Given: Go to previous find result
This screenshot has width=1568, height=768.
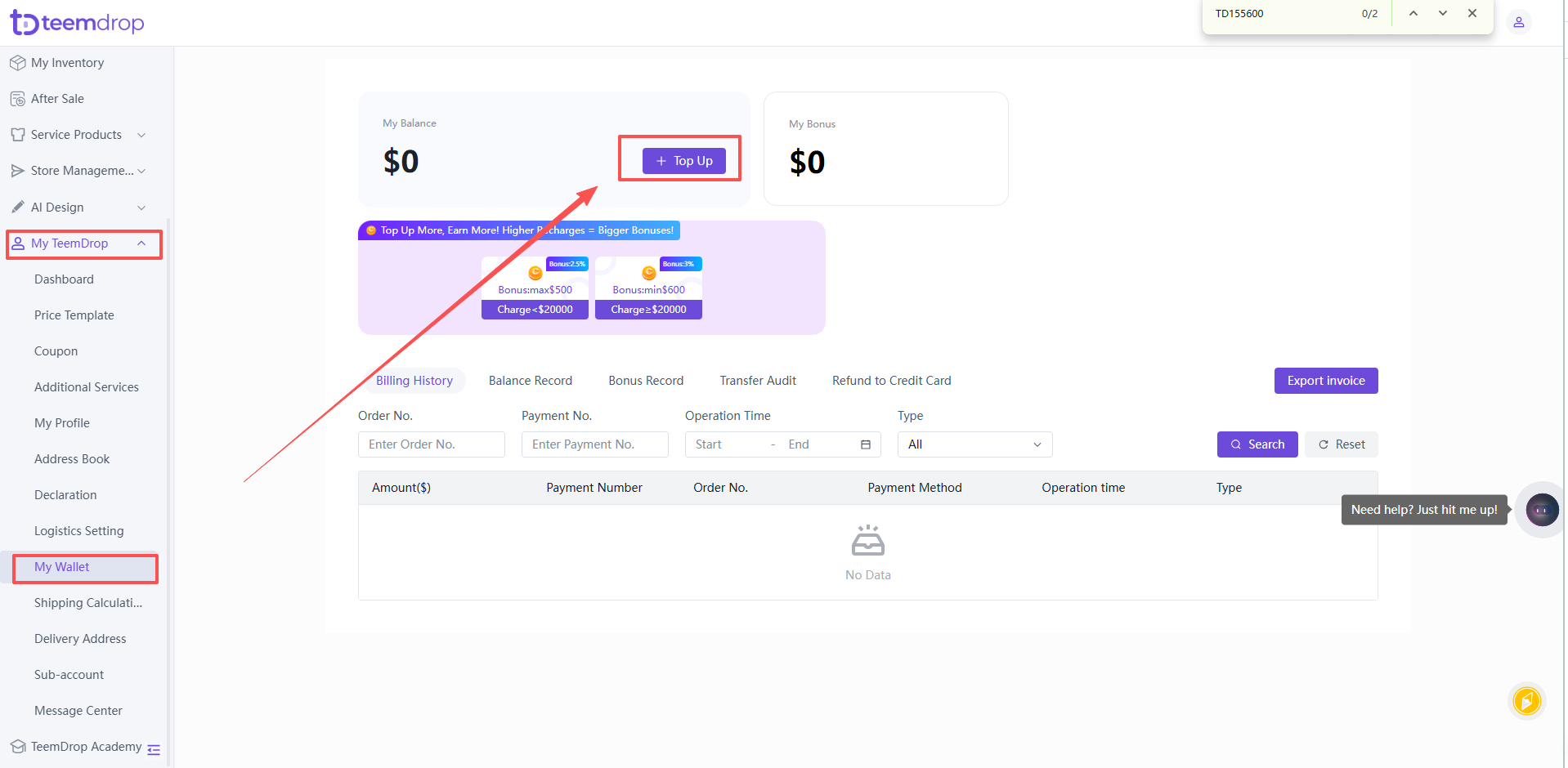Looking at the screenshot, I should (x=1413, y=13).
